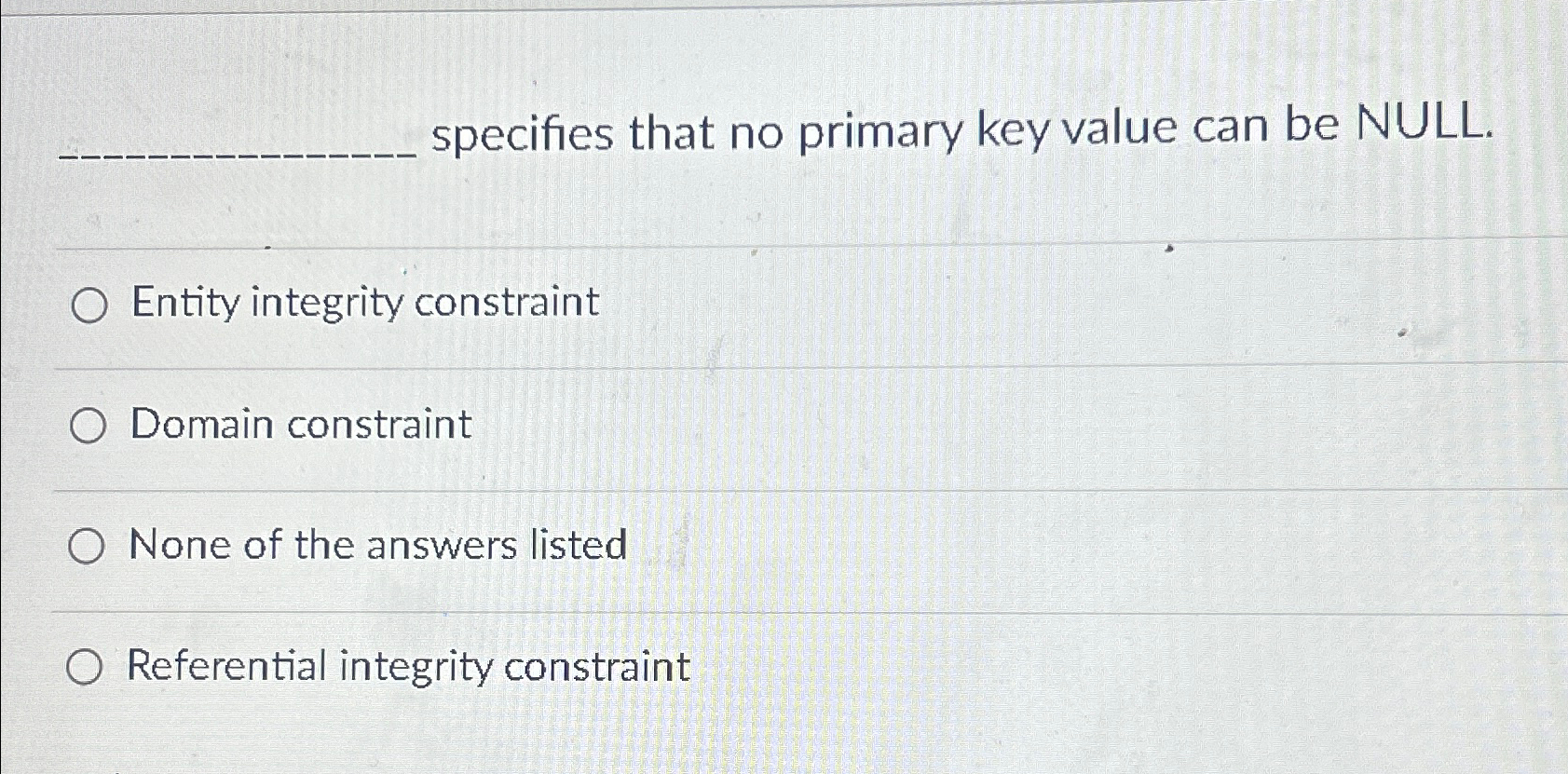Click the None of the answers listed text
The height and width of the screenshot is (774, 1568).
click(377, 545)
